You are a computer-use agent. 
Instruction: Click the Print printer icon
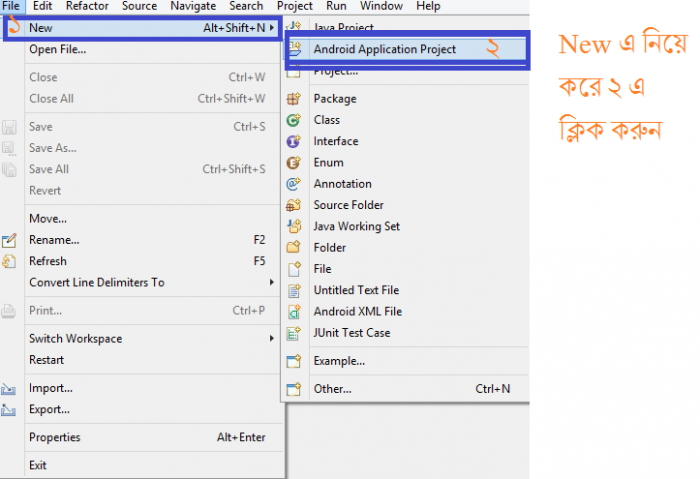click(8, 311)
